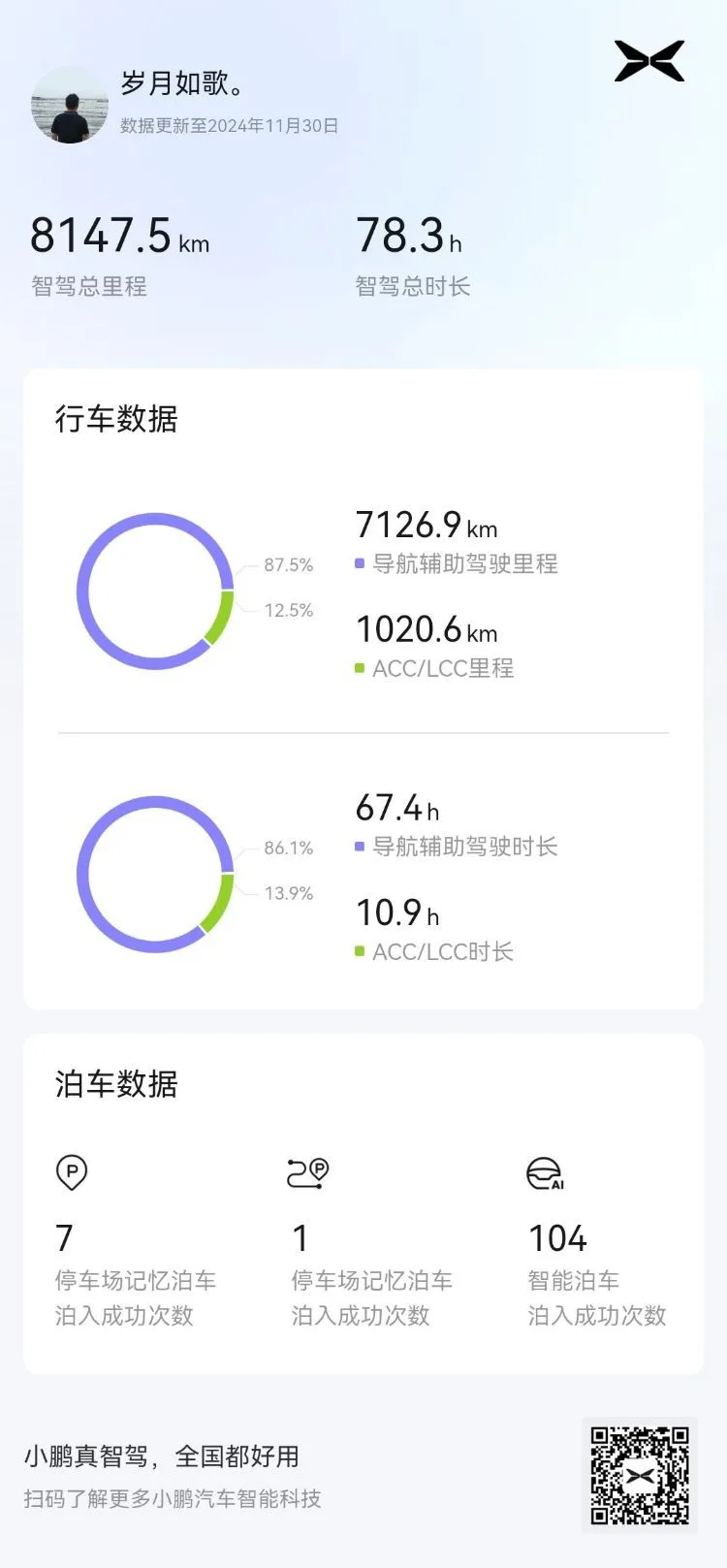The width and height of the screenshot is (727, 1568).
Task: Tap the green dot beside ACC/LCC里程
Action: click(360, 668)
